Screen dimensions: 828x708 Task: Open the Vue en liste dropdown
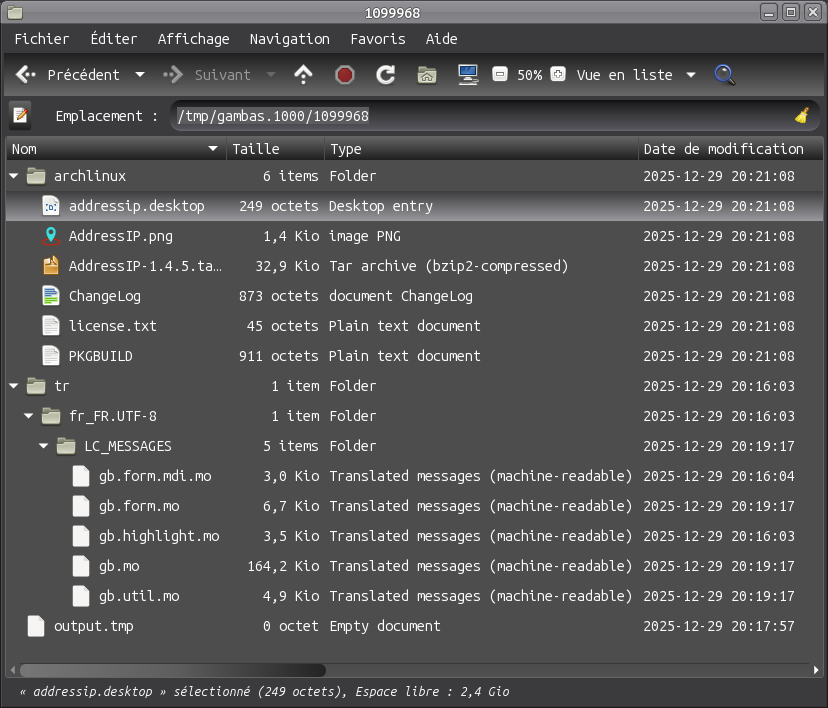pyautogui.click(x=691, y=75)
